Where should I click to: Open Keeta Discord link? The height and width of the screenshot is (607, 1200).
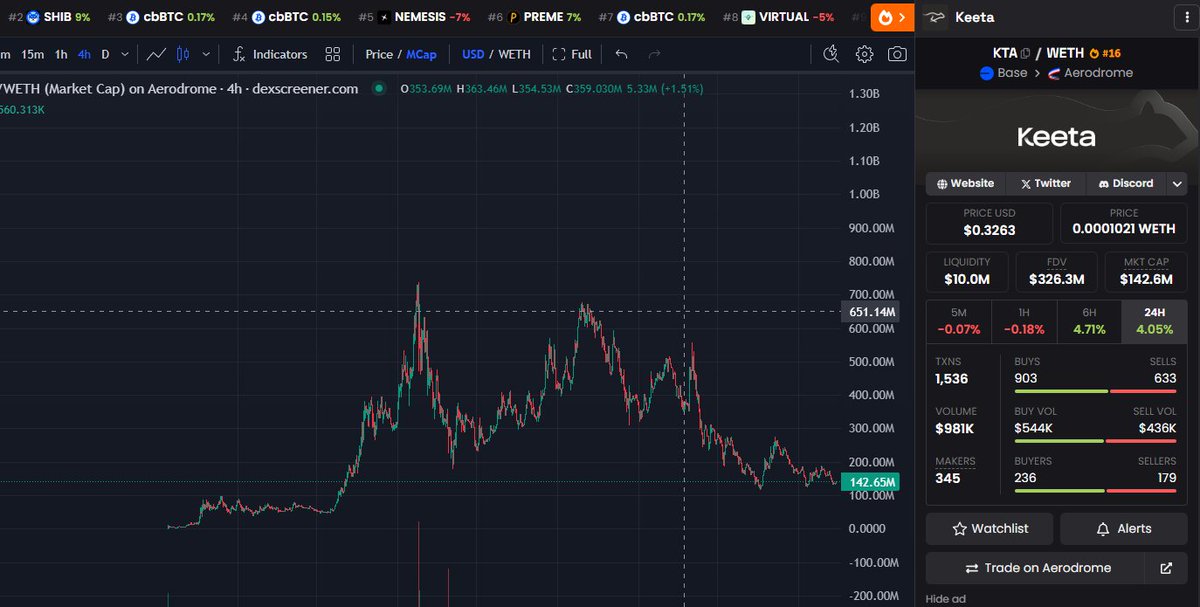pyautogui.click(x=1125, y=184)
